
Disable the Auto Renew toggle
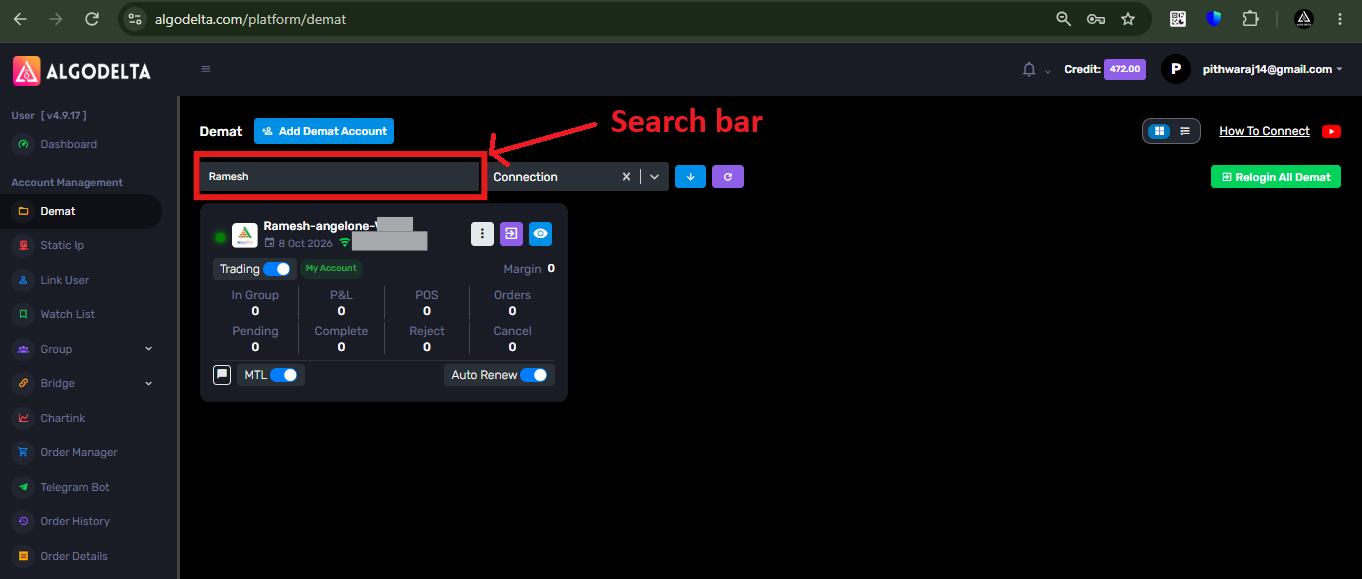click(534, 375)
